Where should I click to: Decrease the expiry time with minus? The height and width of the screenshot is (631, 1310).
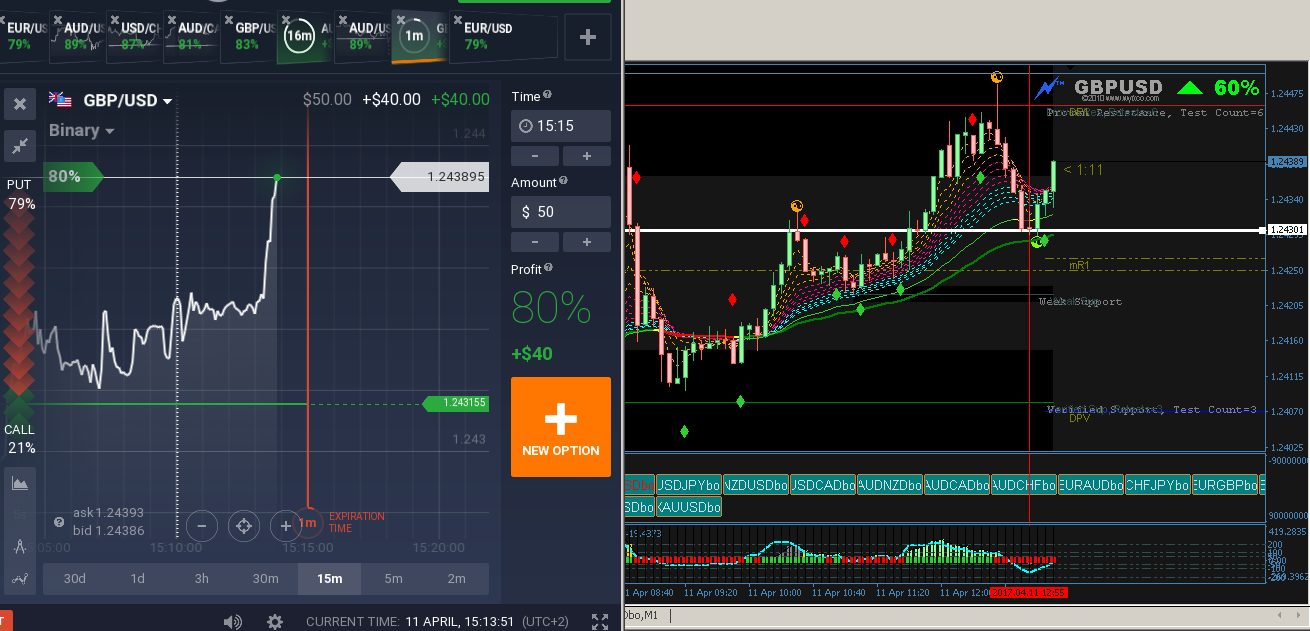(x=535, y=156)
